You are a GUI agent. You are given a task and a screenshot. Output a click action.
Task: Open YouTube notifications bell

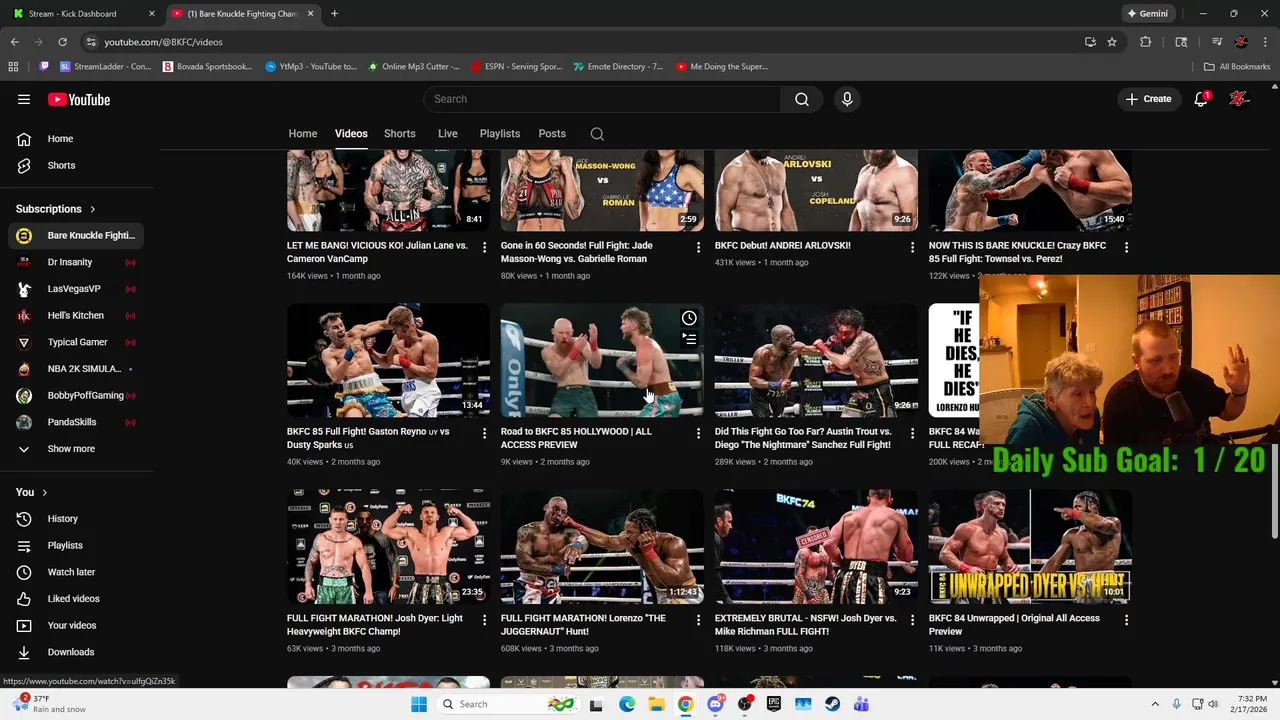(1201, 99)
